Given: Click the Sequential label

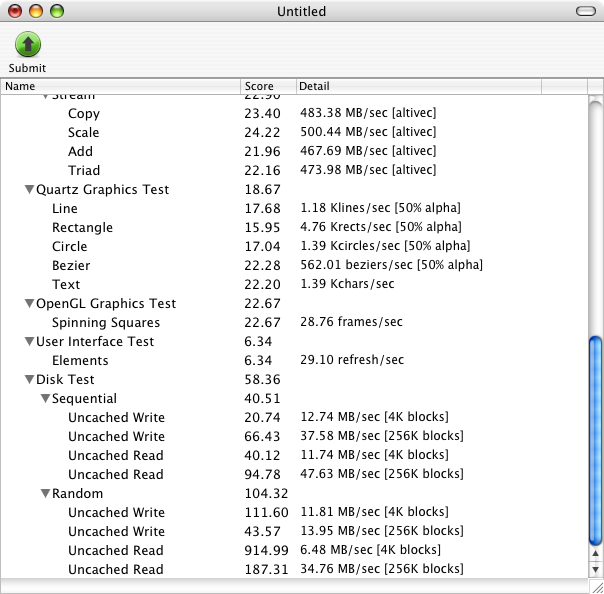Looking at the screenshot, I should click(84, 398).
